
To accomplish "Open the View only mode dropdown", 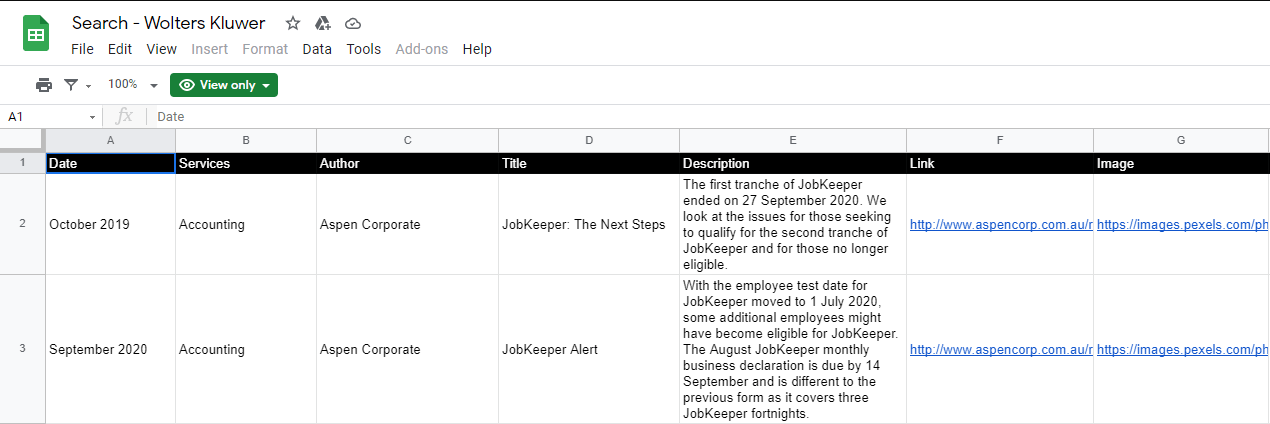I will (224, 85).
